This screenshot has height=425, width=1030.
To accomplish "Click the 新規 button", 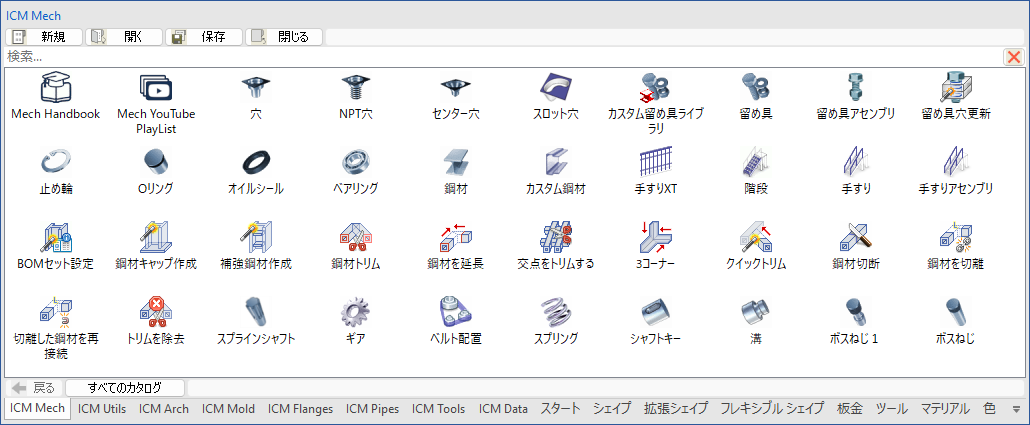I will pyautogui.click(x=44, y=37).
